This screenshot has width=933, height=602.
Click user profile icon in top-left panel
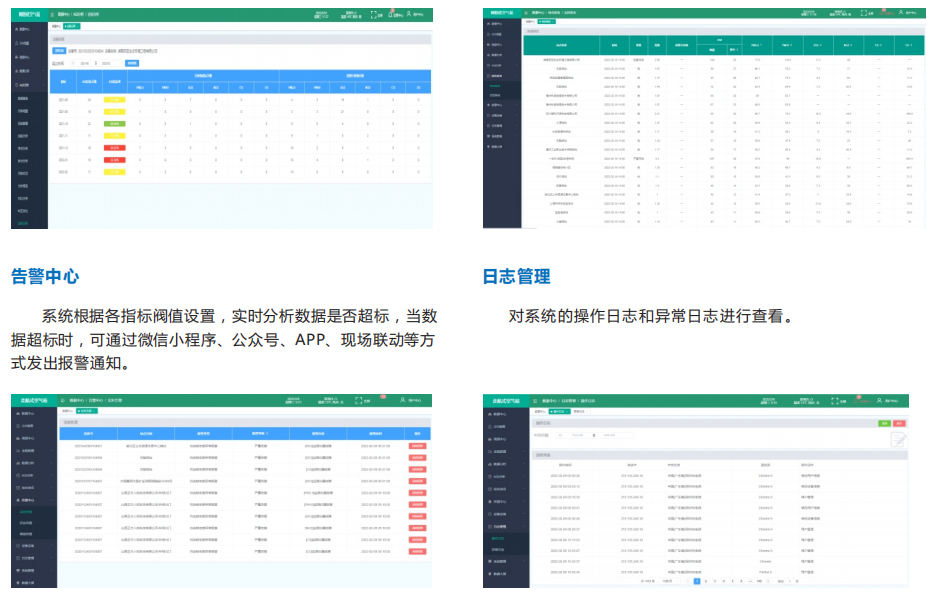pyautogui.click(x=410, y=14)
